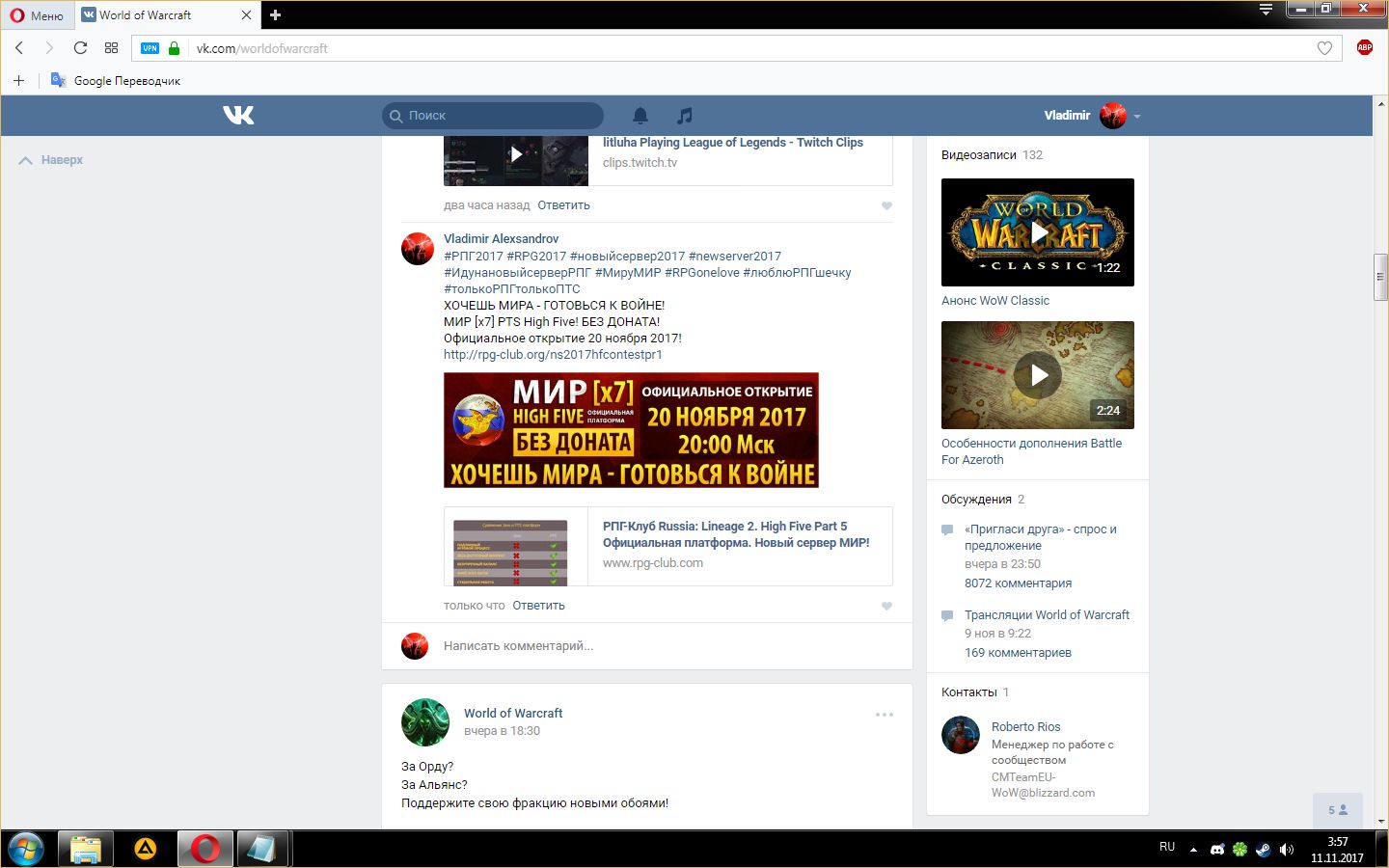The height and width of the screenshot is (868, 1389).
Task: Reload the current page
Action: (80, 48)
